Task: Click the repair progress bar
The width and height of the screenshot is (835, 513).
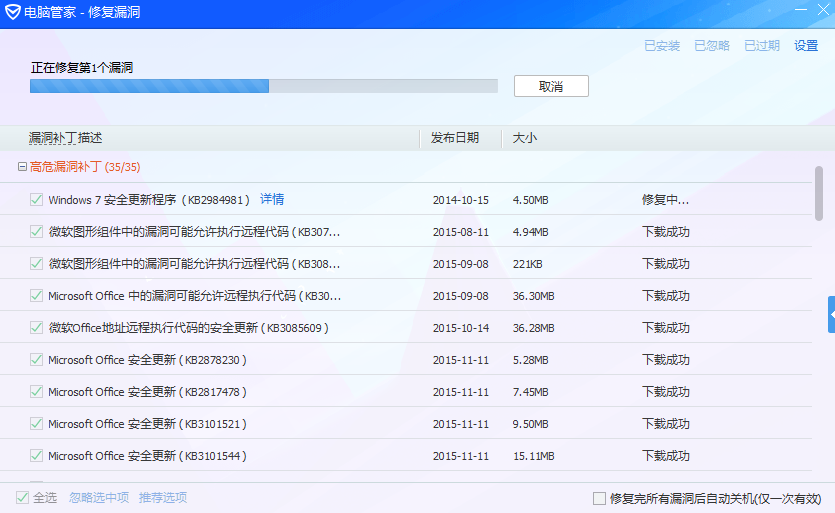Action: pyautogui.click(x=263, y=86)
